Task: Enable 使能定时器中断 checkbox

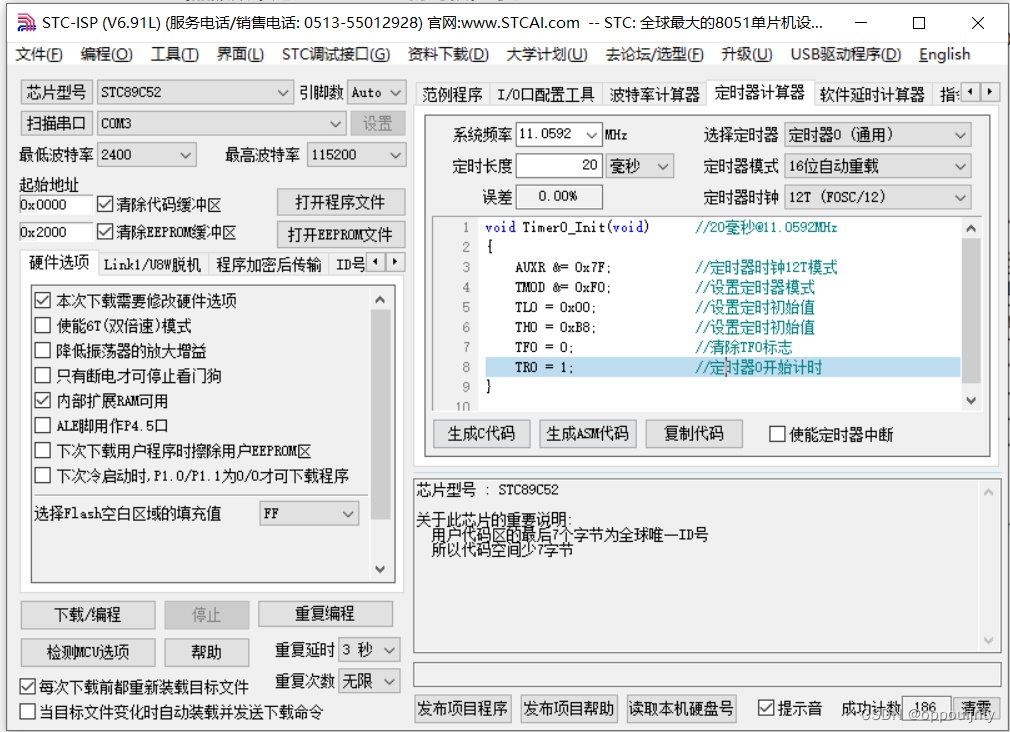Action: point(777,434)
